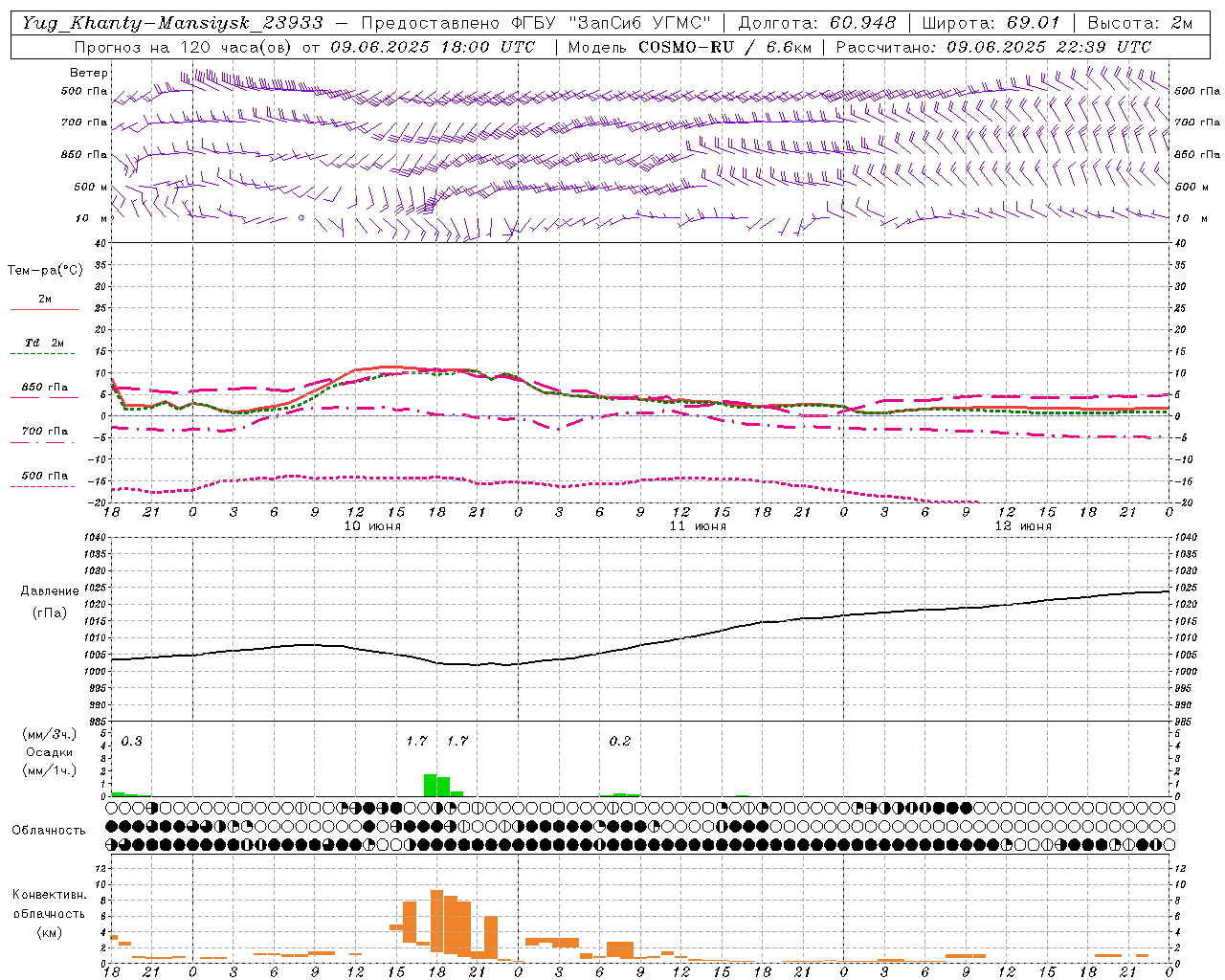Click the Высота: 2м value
The image size is (1225, 980).
(x=1140, y=23)
